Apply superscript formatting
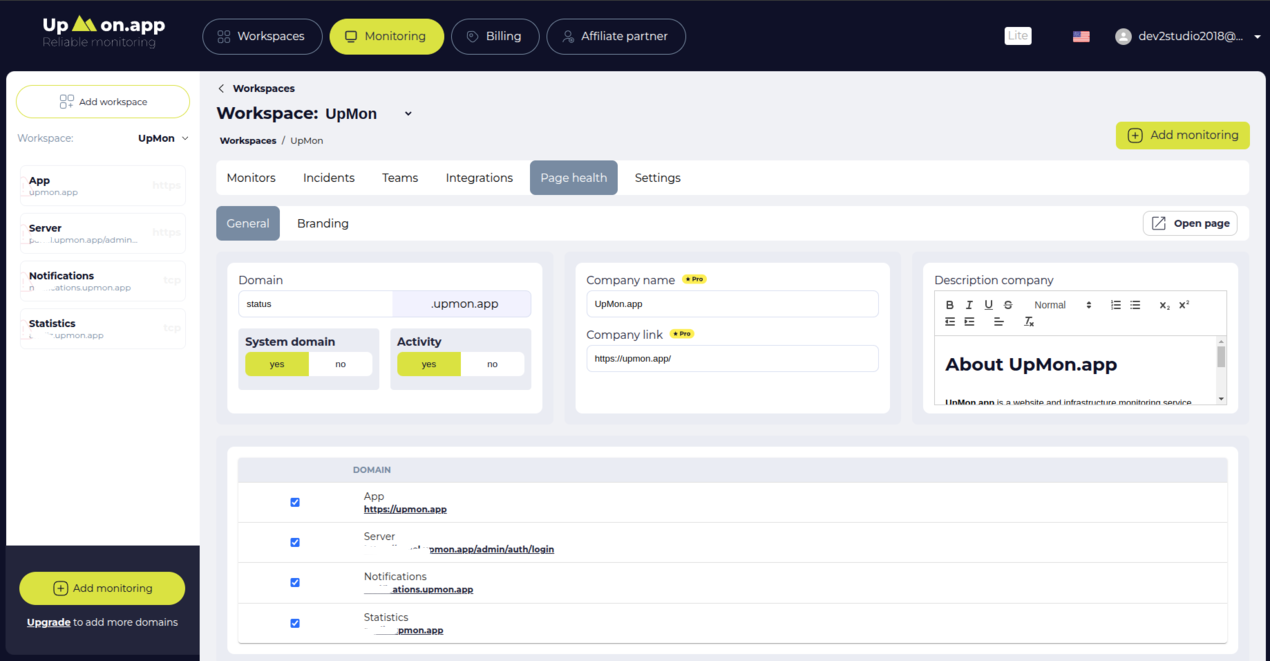The height and width of the screenshot is (661, 1270). click(1184, 305)
